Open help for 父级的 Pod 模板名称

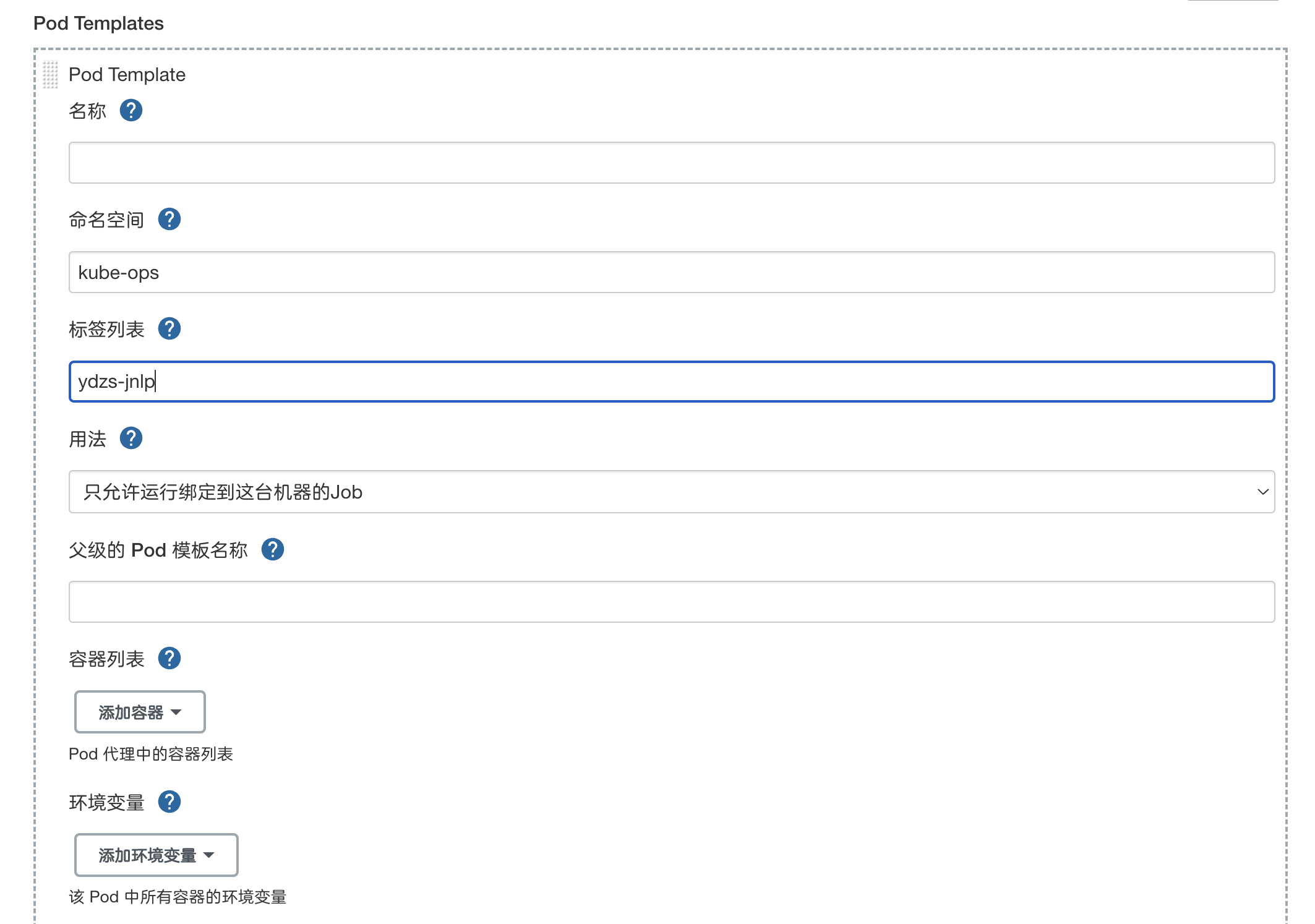tap(272, 549)
